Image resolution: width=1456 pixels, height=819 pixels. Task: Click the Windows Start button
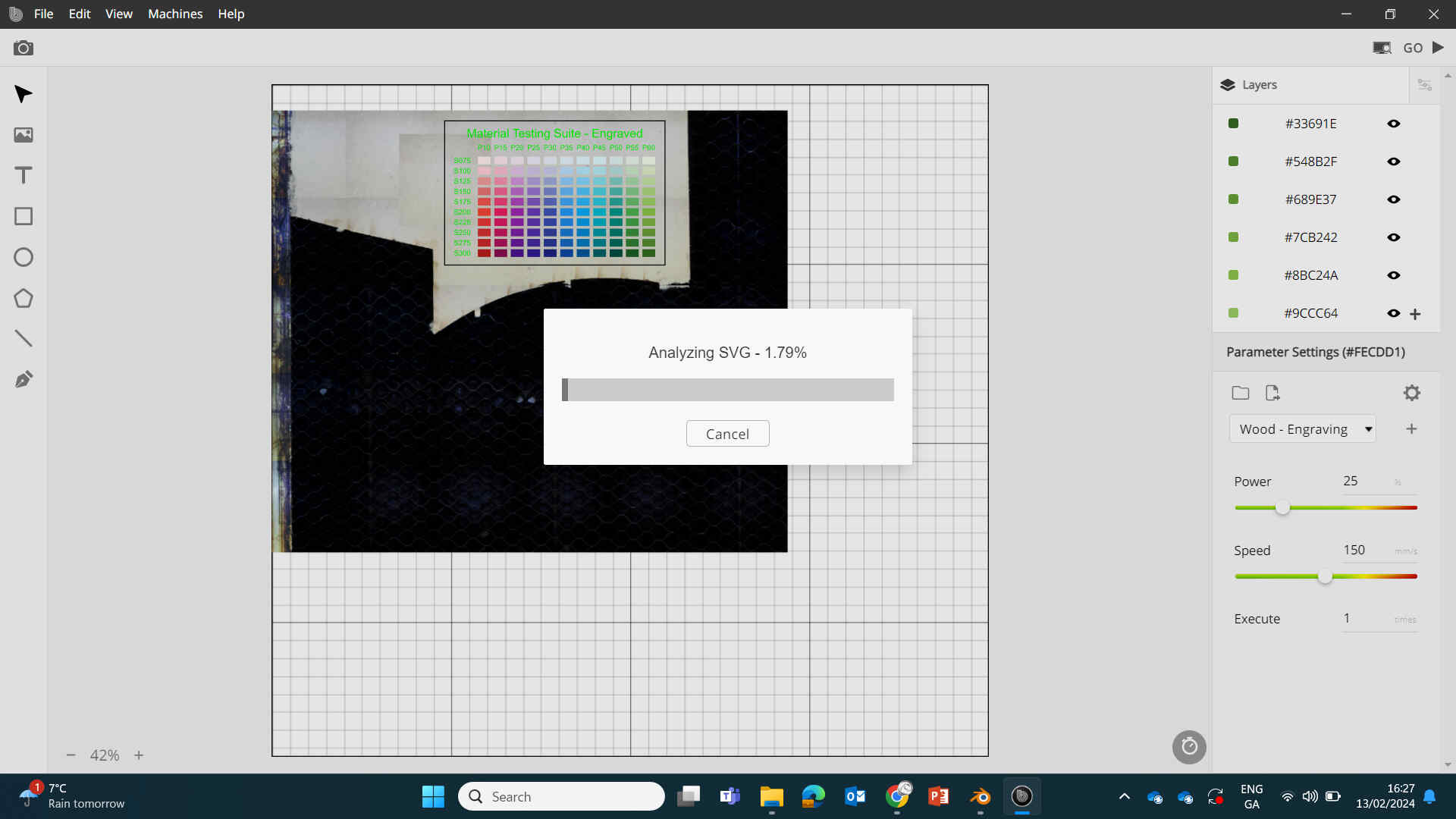click(433, 796)
